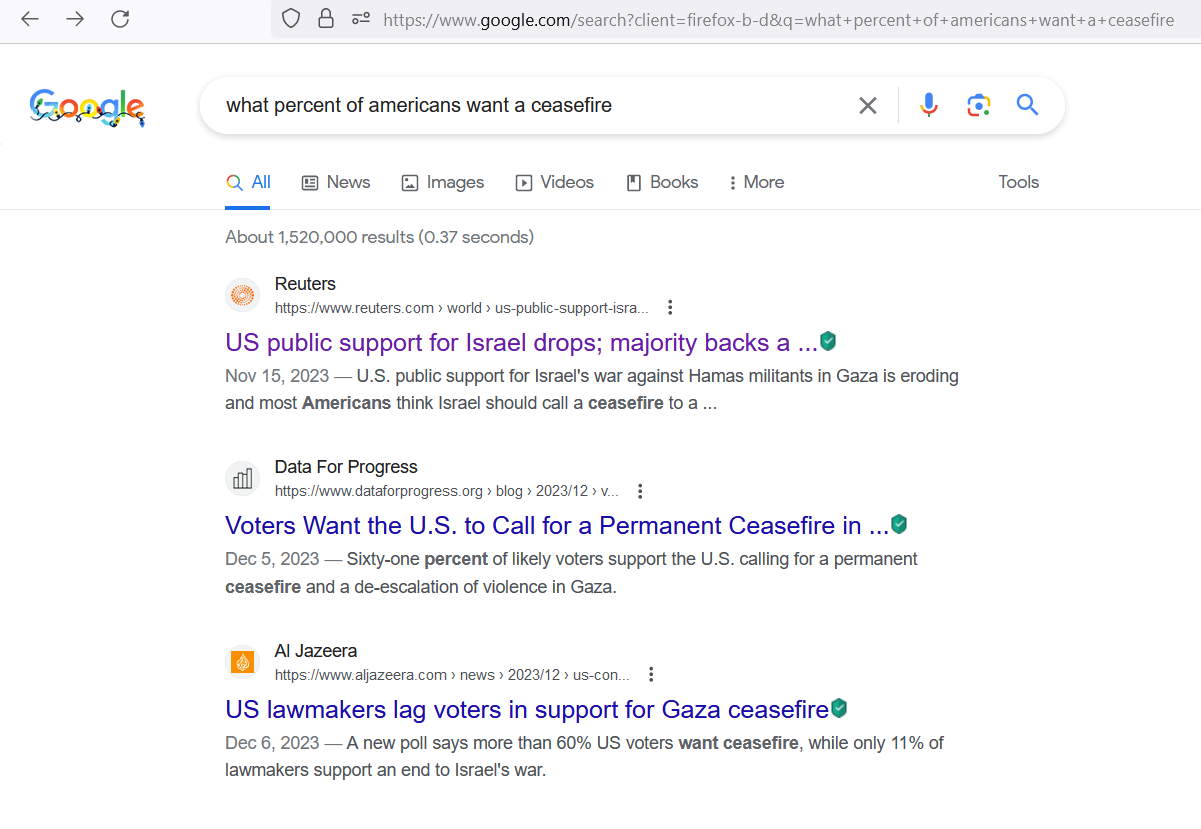Switch to the Books tab
Viewport: 1201px width, 829px height.
662,182
